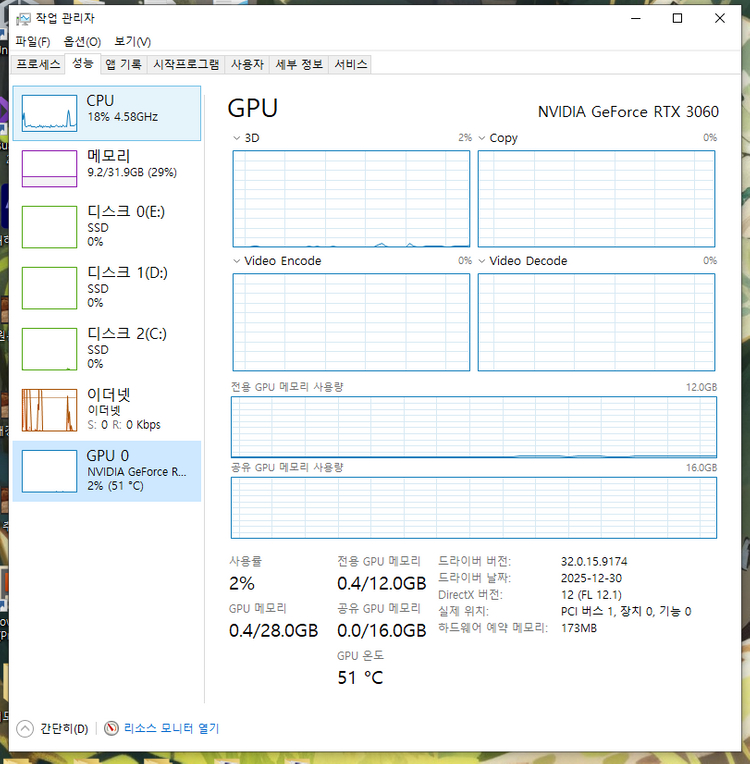Image resolution: width=750 pixels, height=764 pixels.
Task: Click the NVIDIA GeForce RTX 3060 title
Action: 628,112
